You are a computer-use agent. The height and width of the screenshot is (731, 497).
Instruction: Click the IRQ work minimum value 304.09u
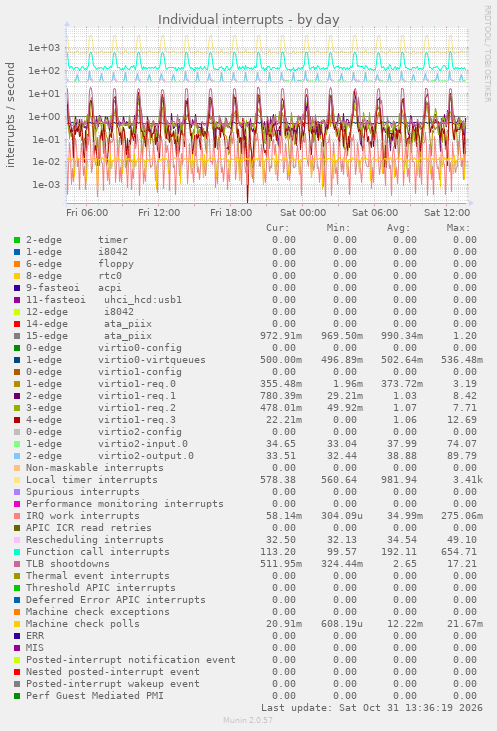coord(342,516)
